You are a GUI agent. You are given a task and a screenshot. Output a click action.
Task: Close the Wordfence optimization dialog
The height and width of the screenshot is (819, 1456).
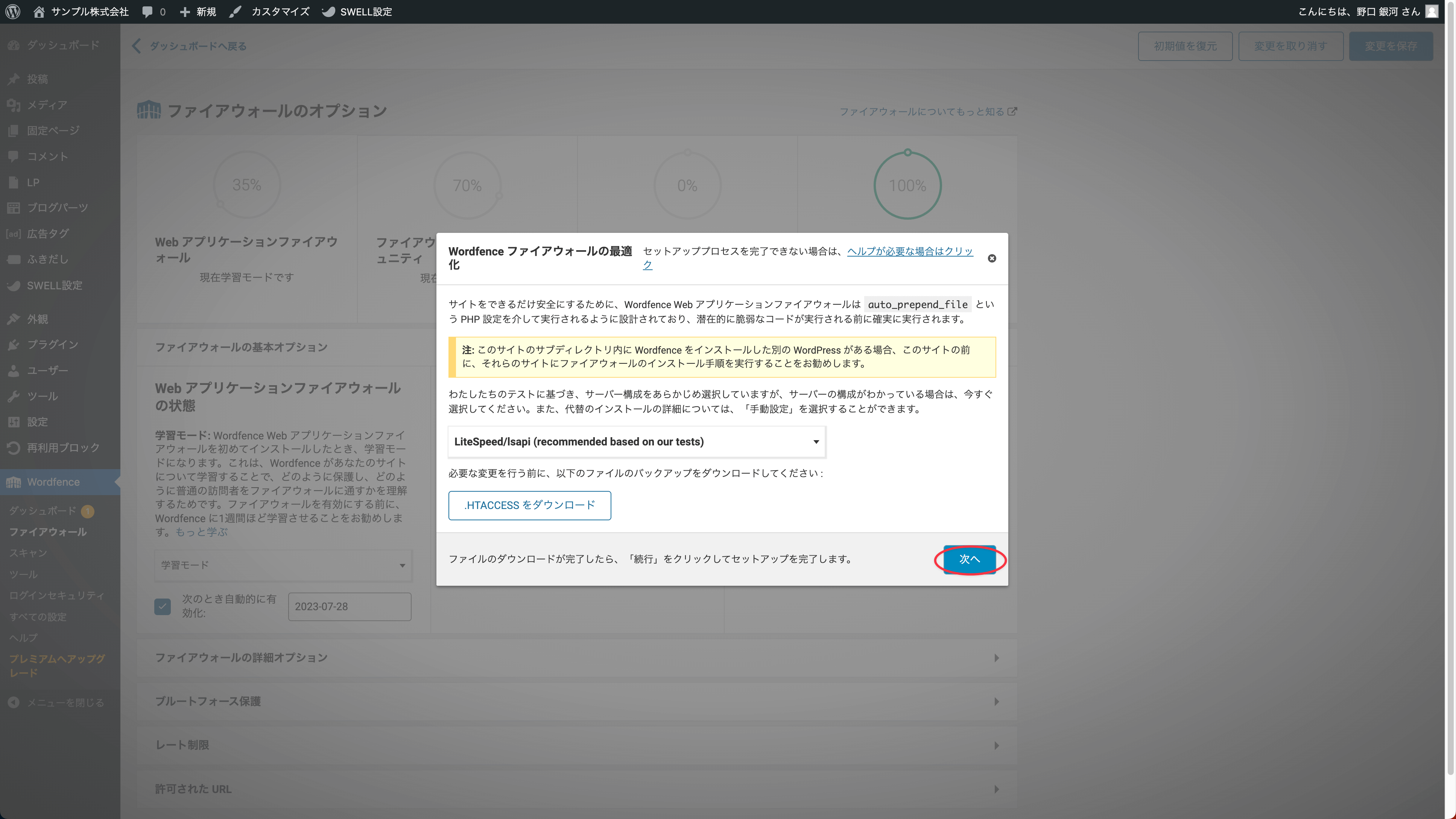(x=991, y=258)
